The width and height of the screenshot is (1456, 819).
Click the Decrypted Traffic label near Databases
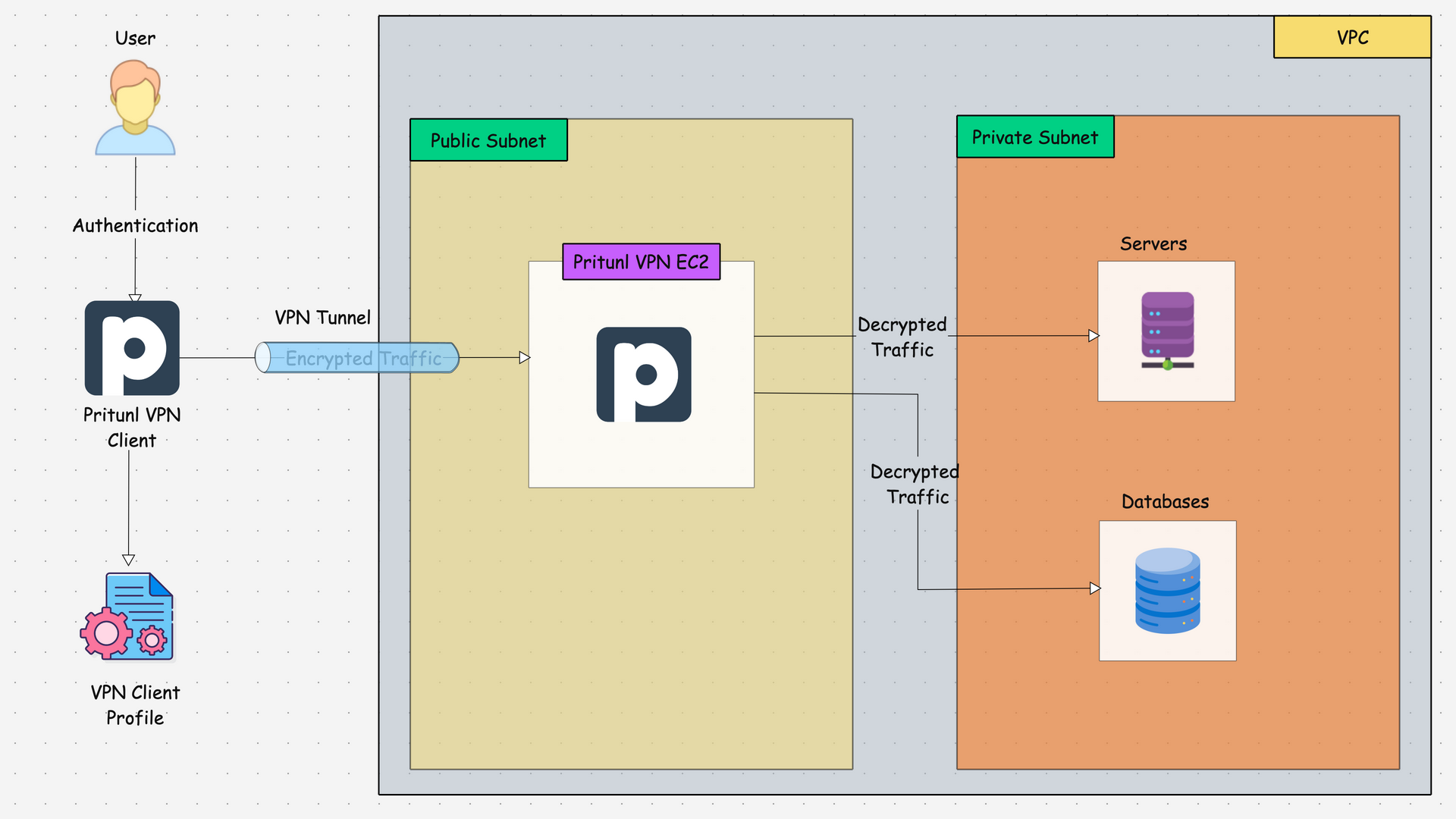pyautogui.click(x=915, y=484)
